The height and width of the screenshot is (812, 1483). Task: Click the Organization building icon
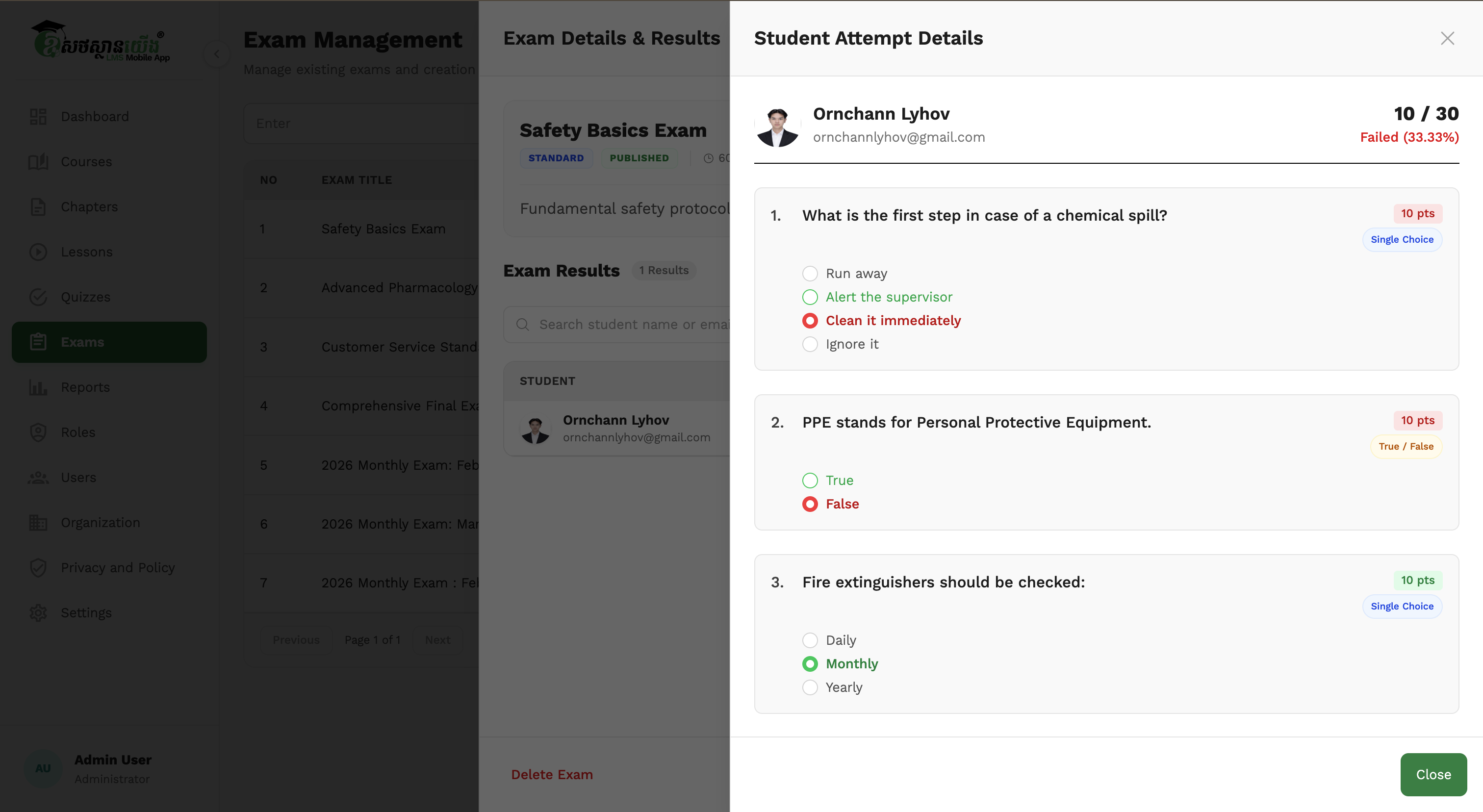click(x=38, y=522)
